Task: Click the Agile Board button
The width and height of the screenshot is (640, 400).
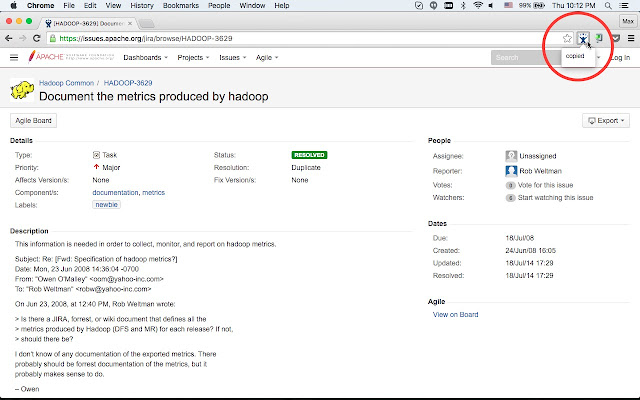Action: coord(33,120)
